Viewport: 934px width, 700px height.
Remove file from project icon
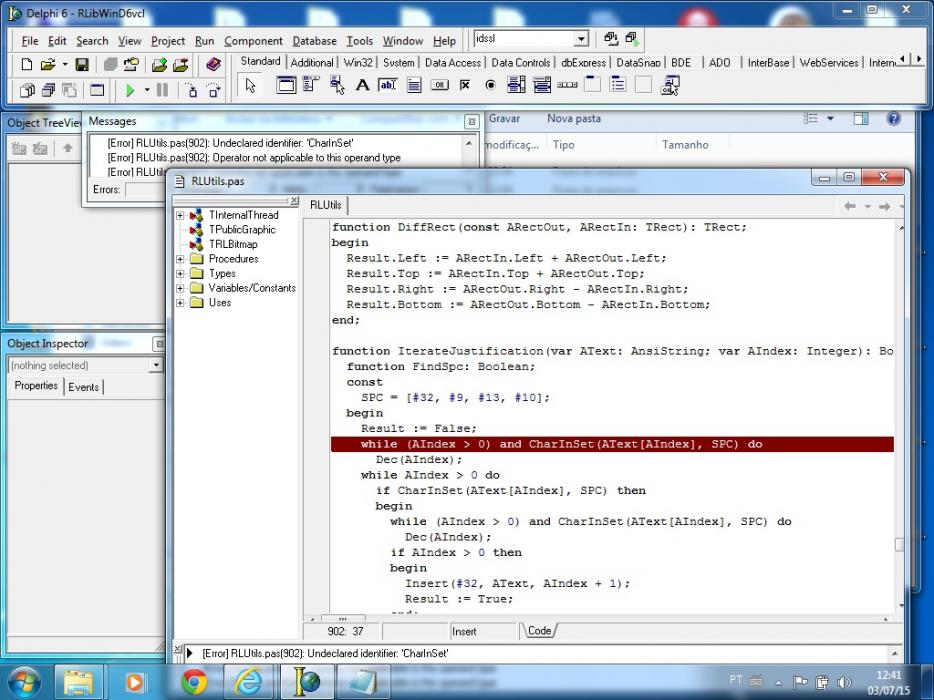tap(180, 64)
